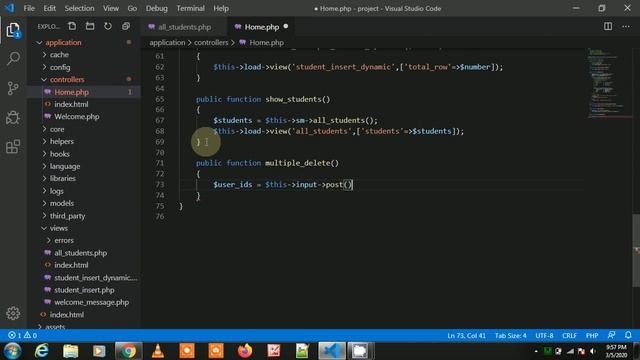
Task: Open notifications bell in status bar
Action: pos(628,335)
